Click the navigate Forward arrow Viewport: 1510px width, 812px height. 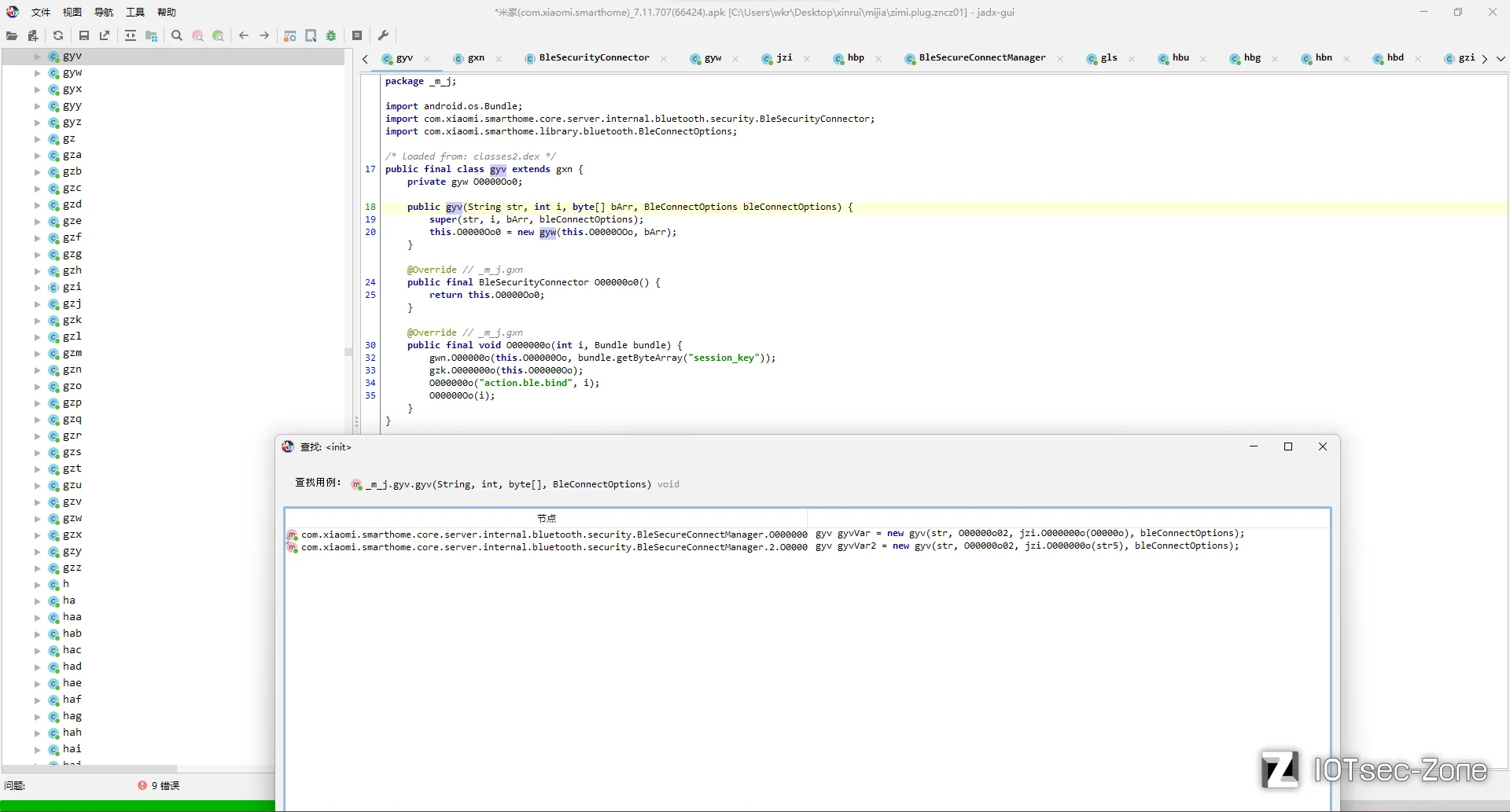point(264,35)
